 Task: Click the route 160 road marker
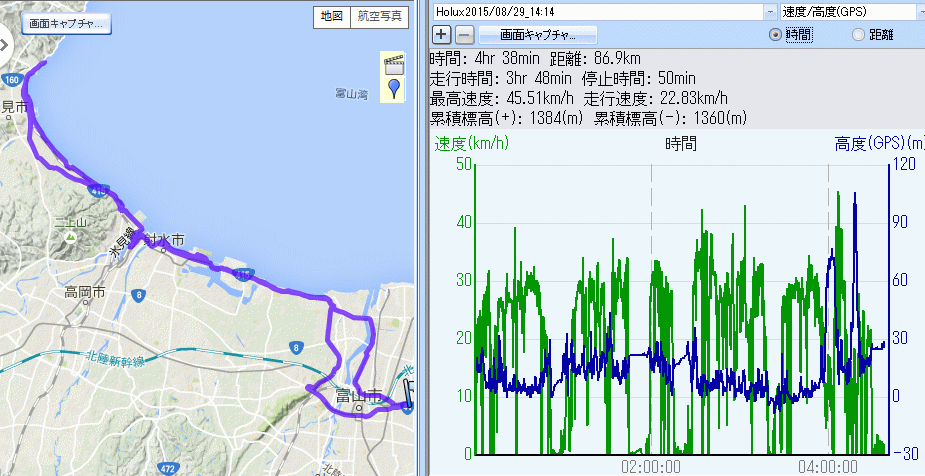(11, 79)
